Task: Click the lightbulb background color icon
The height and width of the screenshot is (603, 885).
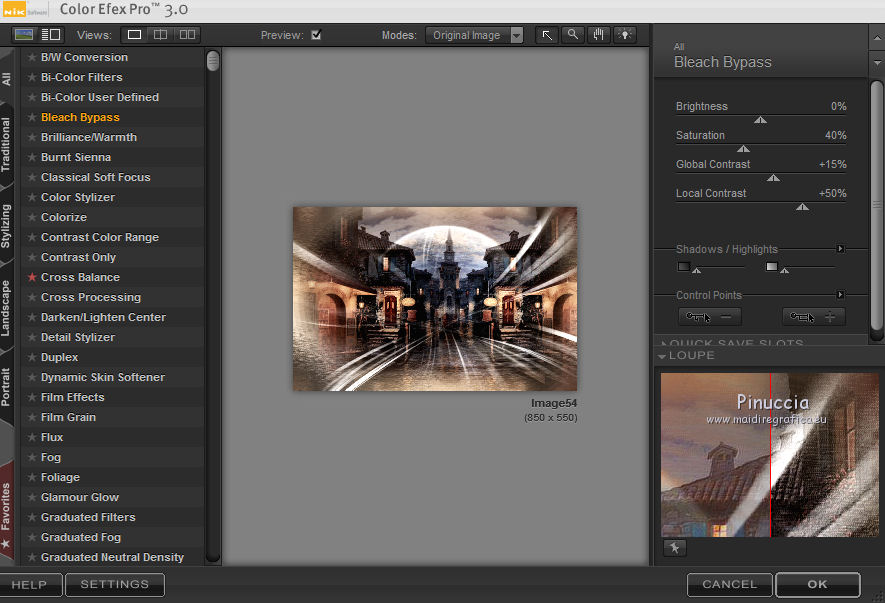Action: (x=625, y=35)
